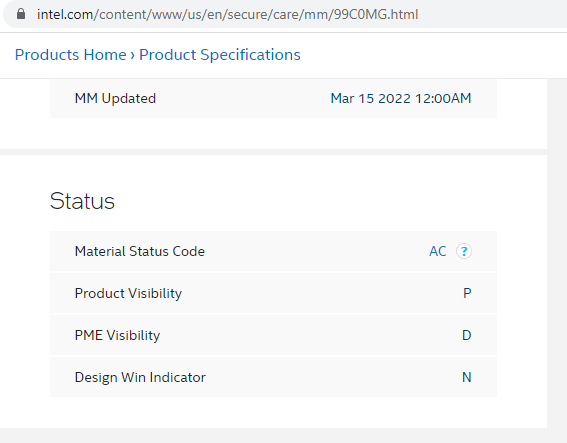Image resolution: width=567 pixels, height=443 pixels.
Task: Click the PME Visibility value D
Action: pyautogui.click(x=466, y=335)
